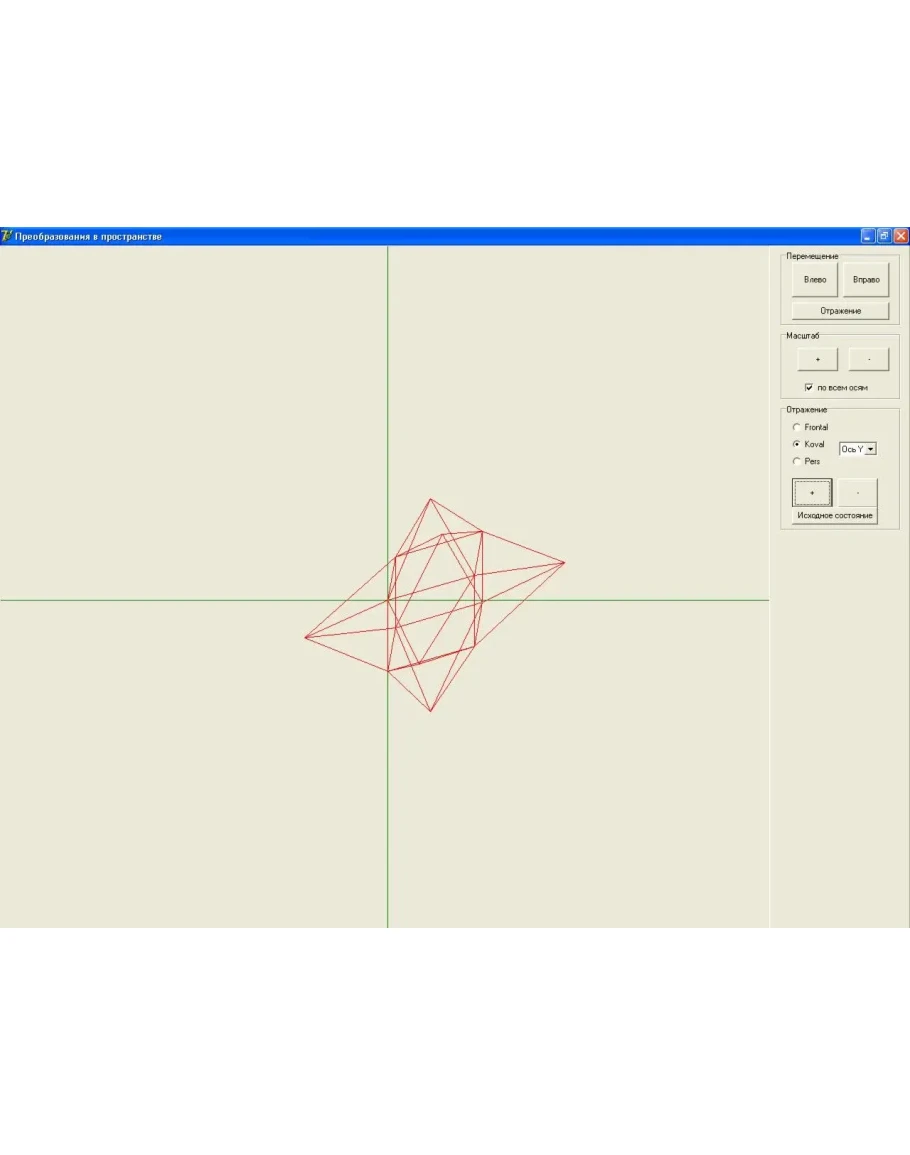Click the origin where the green axes cross
The height and width of the screenshot is (1155, 910).
pos(387,600)
